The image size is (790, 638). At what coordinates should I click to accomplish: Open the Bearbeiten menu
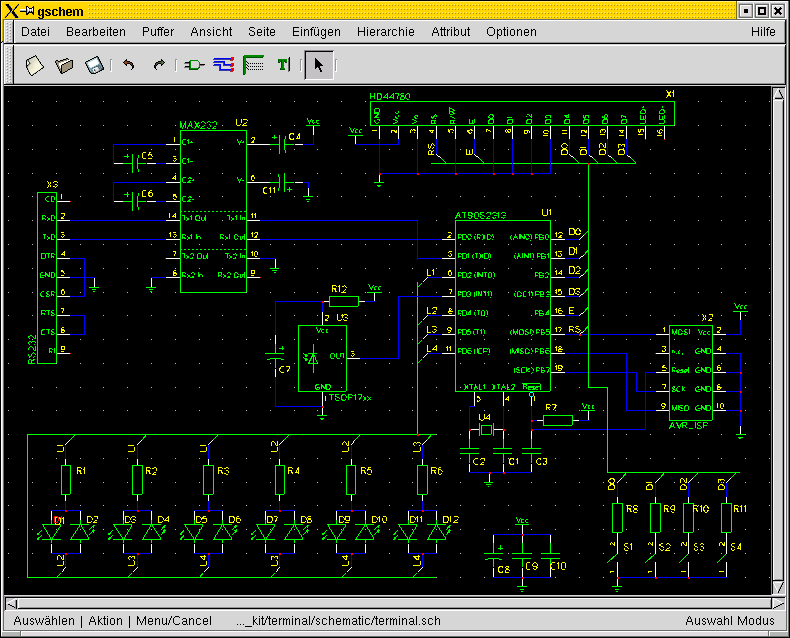[96, 32]
